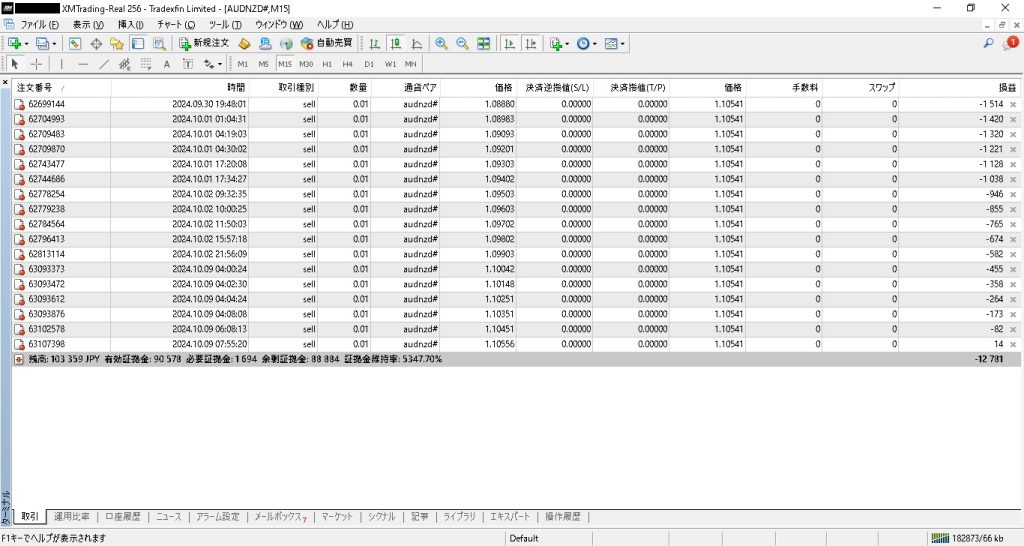The height and width of the screenshot is (546, 1024).
Task: Open the チャート (Chart) menu
Action: [176, 23]
